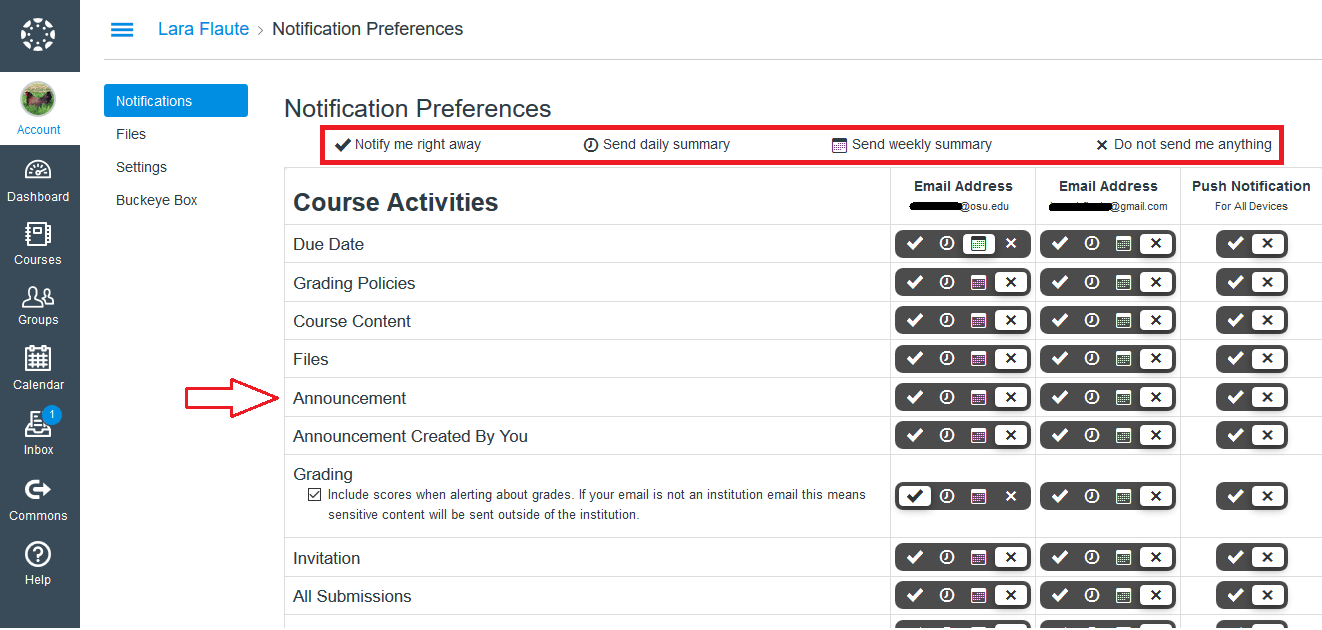Open Commons in the sidebar
Viewport: 1322px width, 630px height.
38,498
